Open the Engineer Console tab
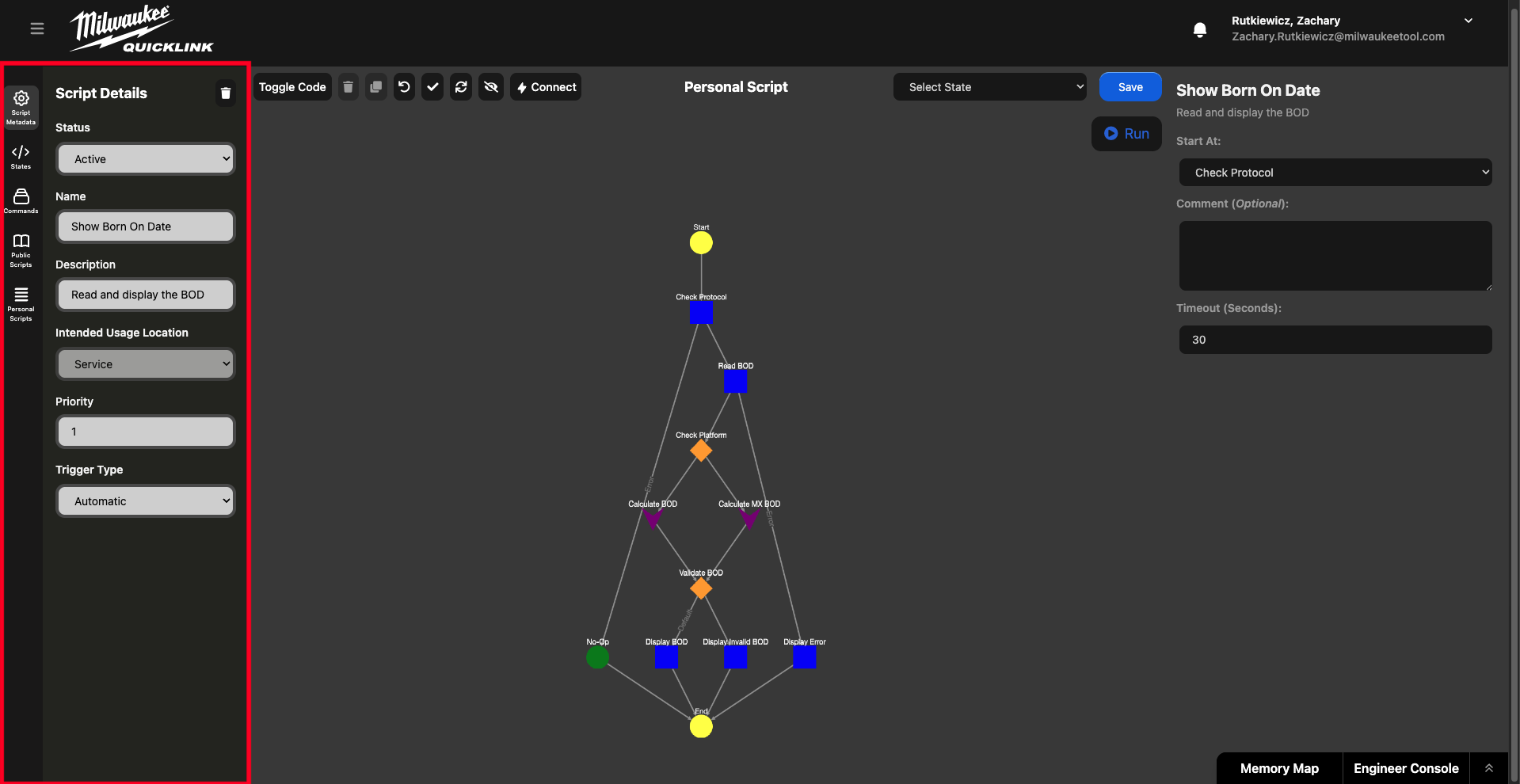 tap(1406, 768)
